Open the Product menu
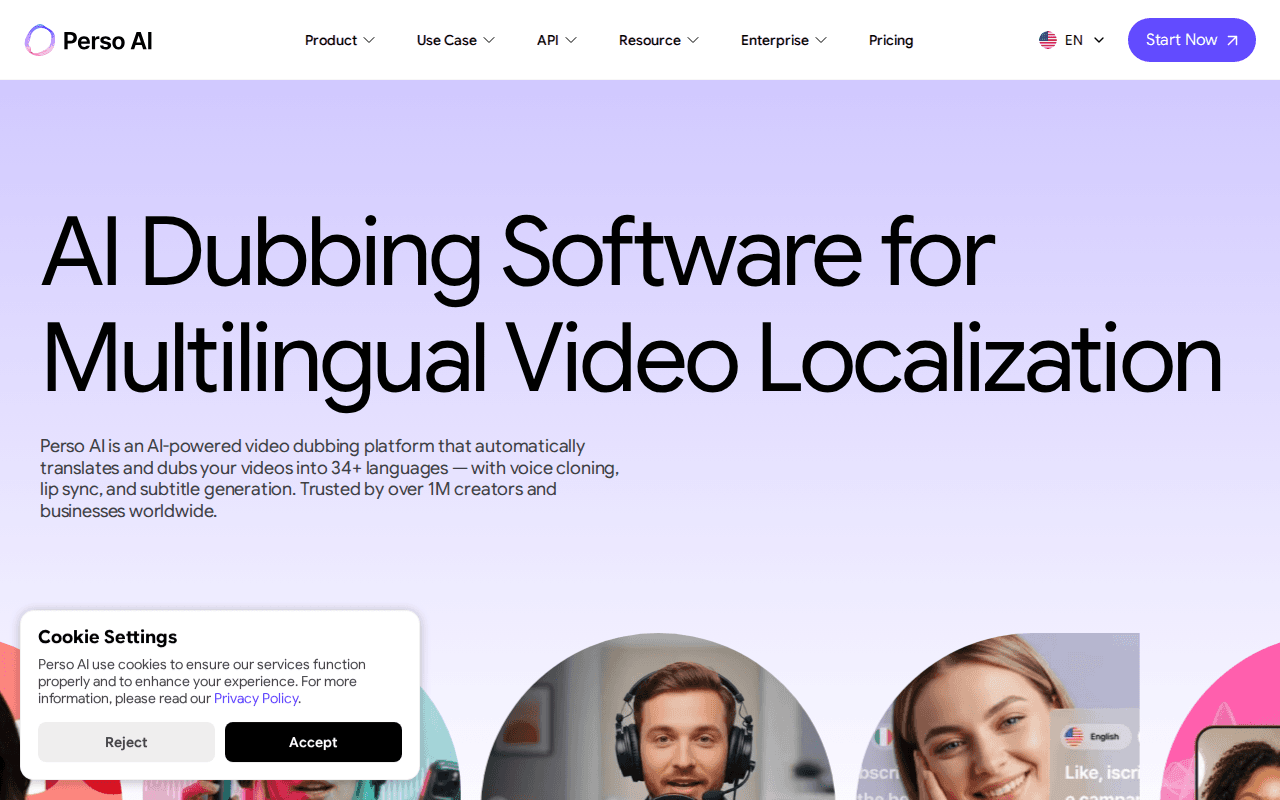The width and height of the screenshot is (1280, 800). pos(340,40)
